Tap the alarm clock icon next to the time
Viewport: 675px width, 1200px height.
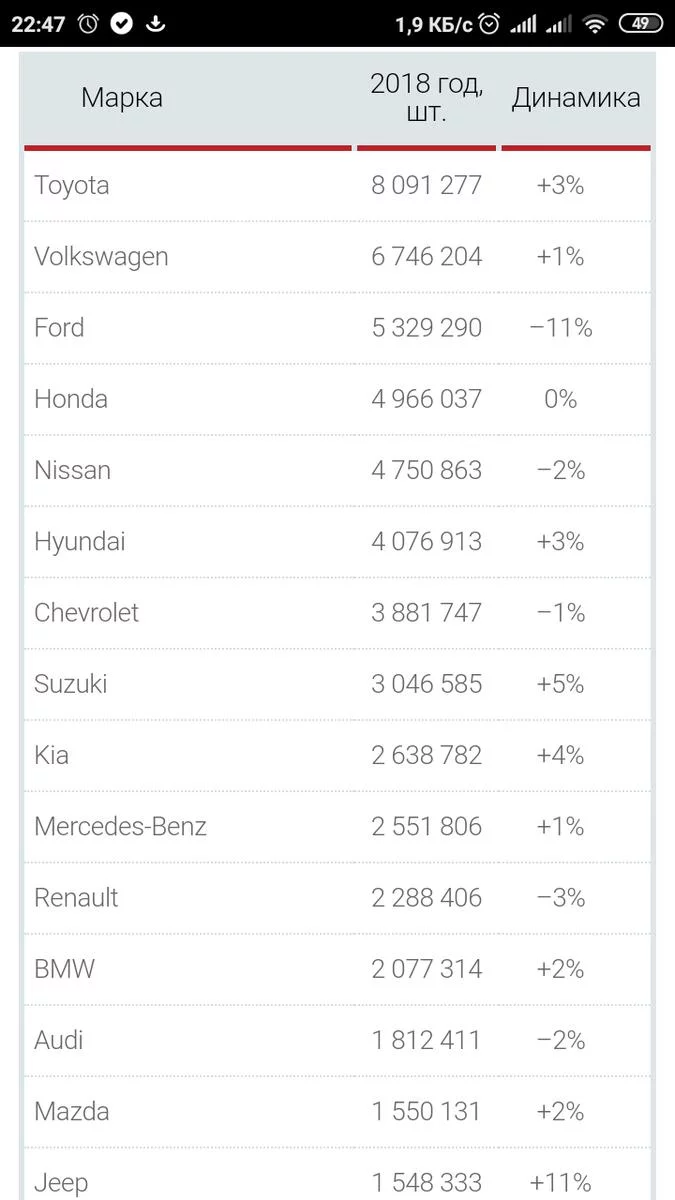[88, 24]
